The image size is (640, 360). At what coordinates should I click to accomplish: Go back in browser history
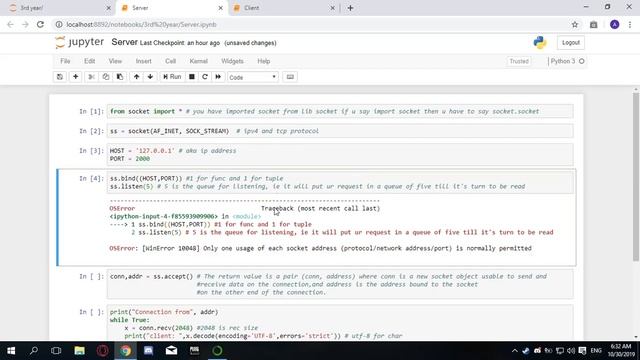tap(10, 24)
